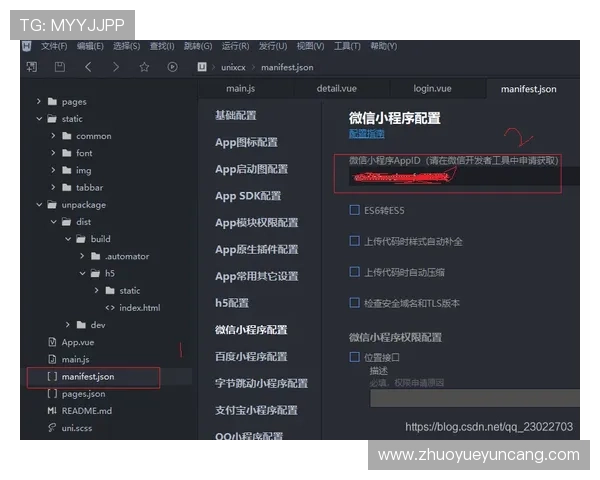The height and width of the screenshot is (480, 600).
Task: Expand the static folder under h5
Action: click(96, 291)
